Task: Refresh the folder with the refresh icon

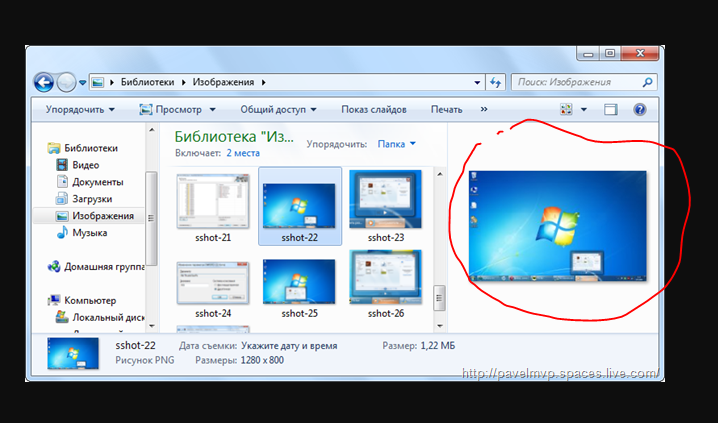Action: click(x=495, y=82)
